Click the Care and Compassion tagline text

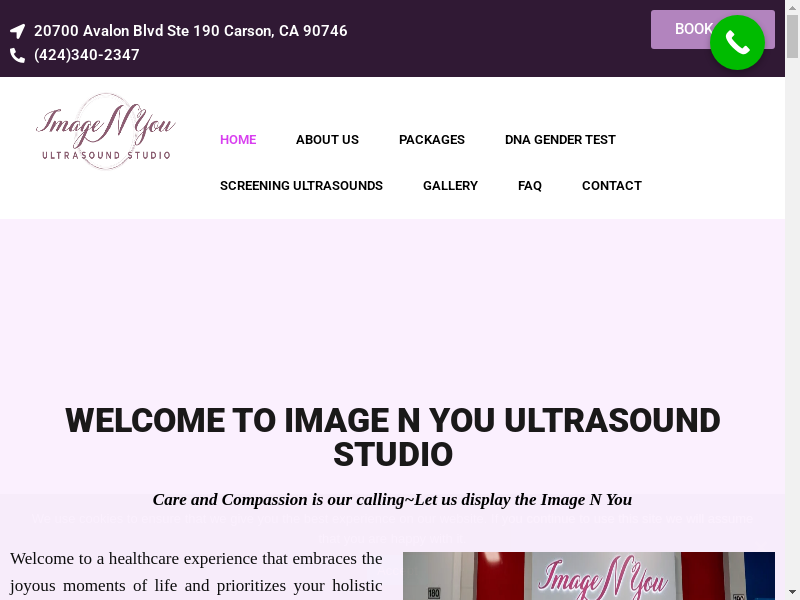pos(392,499)
